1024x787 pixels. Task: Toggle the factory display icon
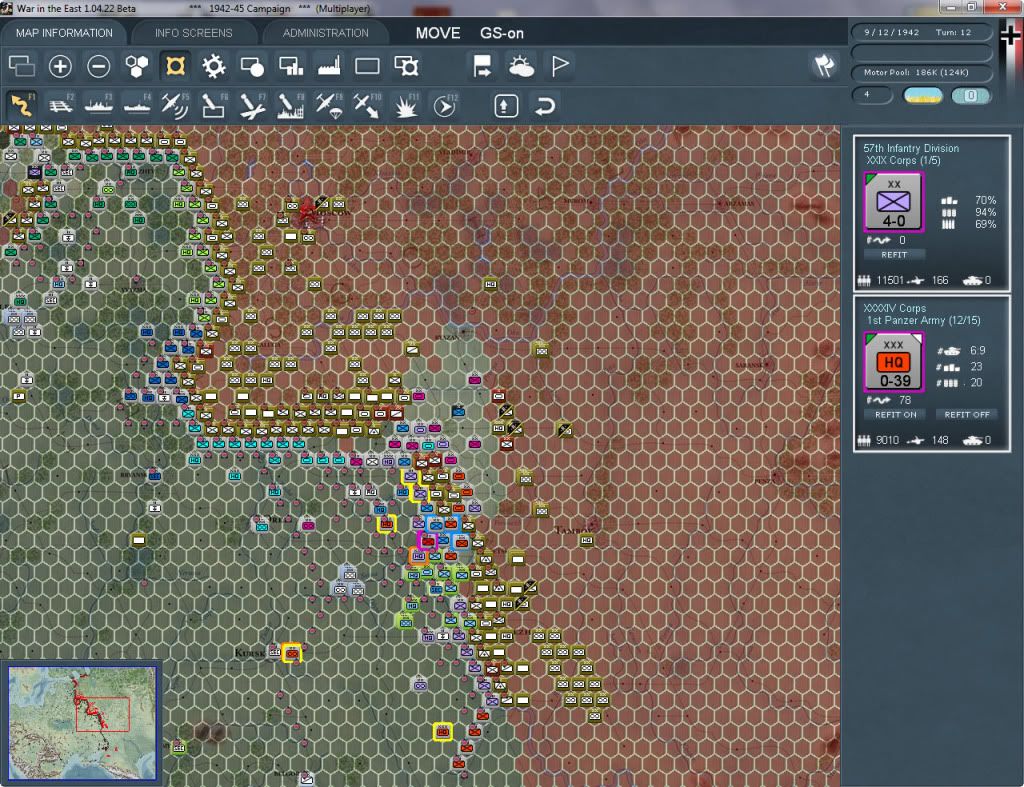(x=329, y=66)
